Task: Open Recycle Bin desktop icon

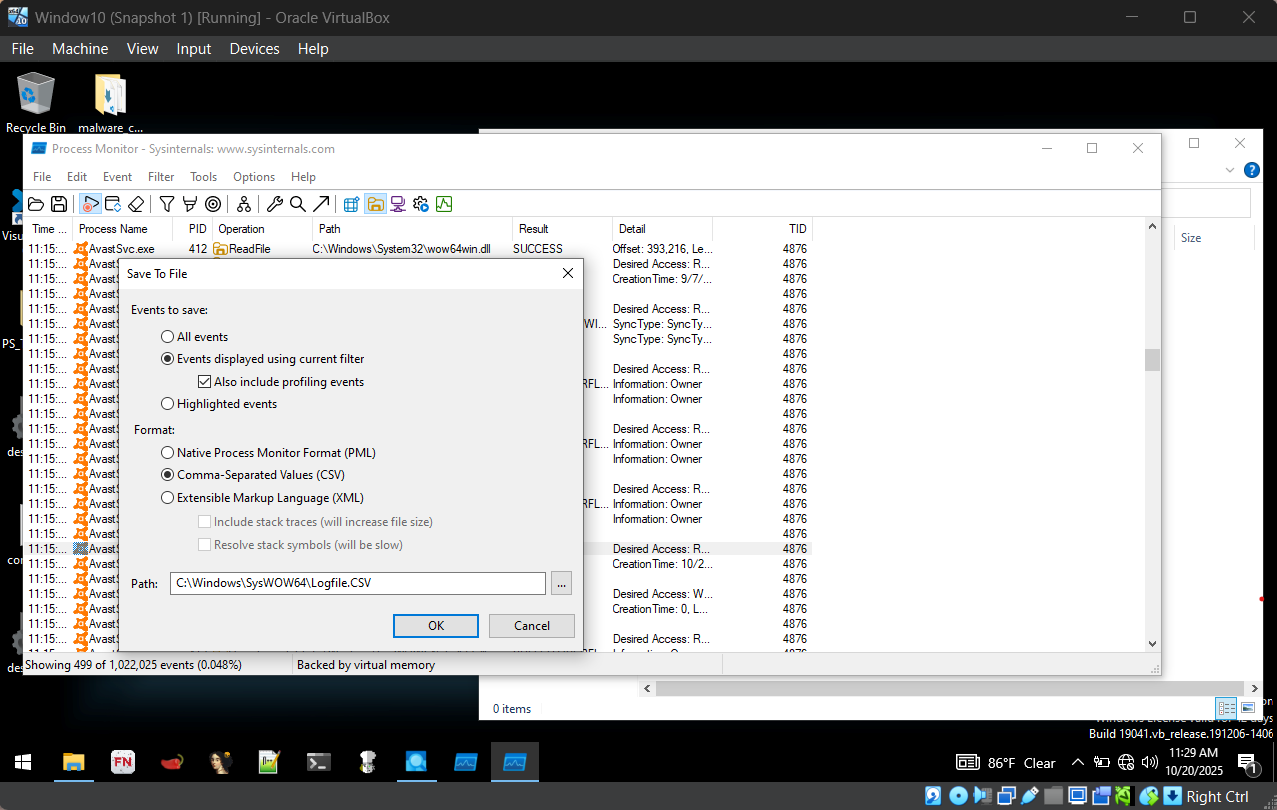Action: pyautogui.click(x=36, y=103)
